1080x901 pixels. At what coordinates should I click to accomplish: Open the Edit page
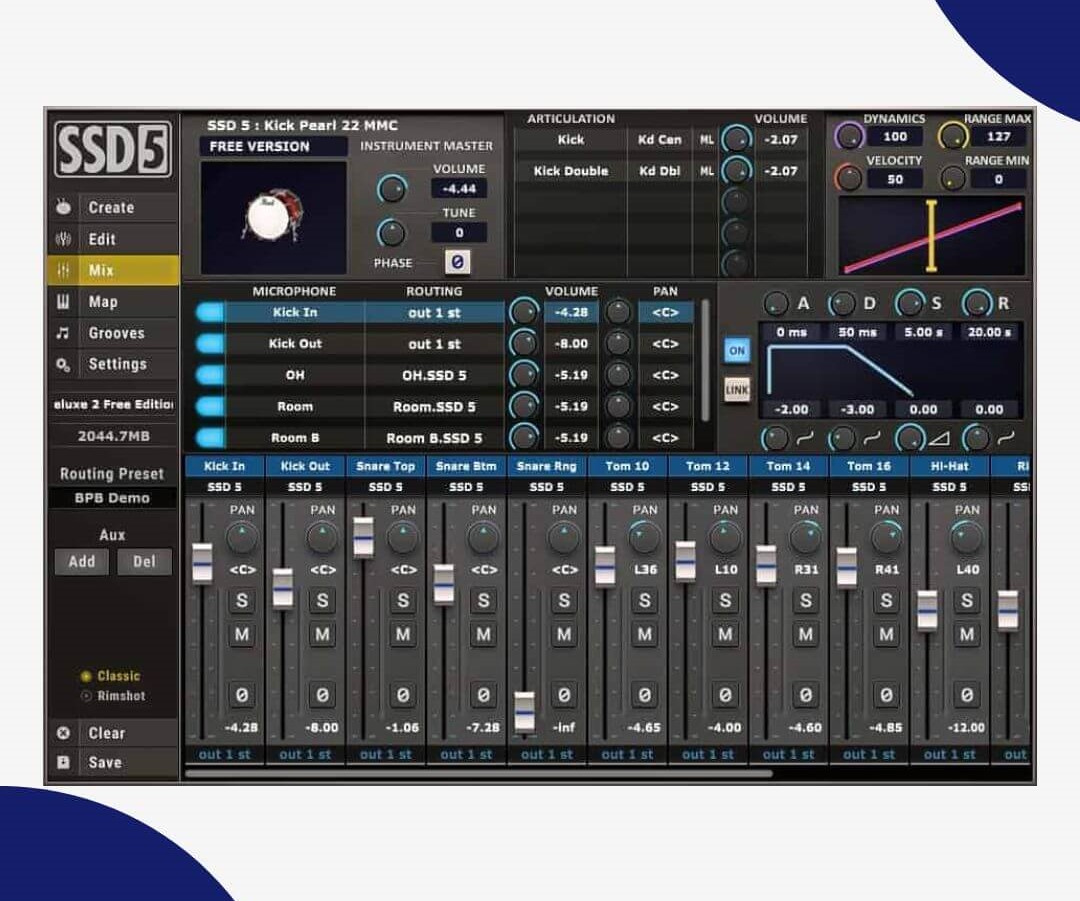pos(102,239)
